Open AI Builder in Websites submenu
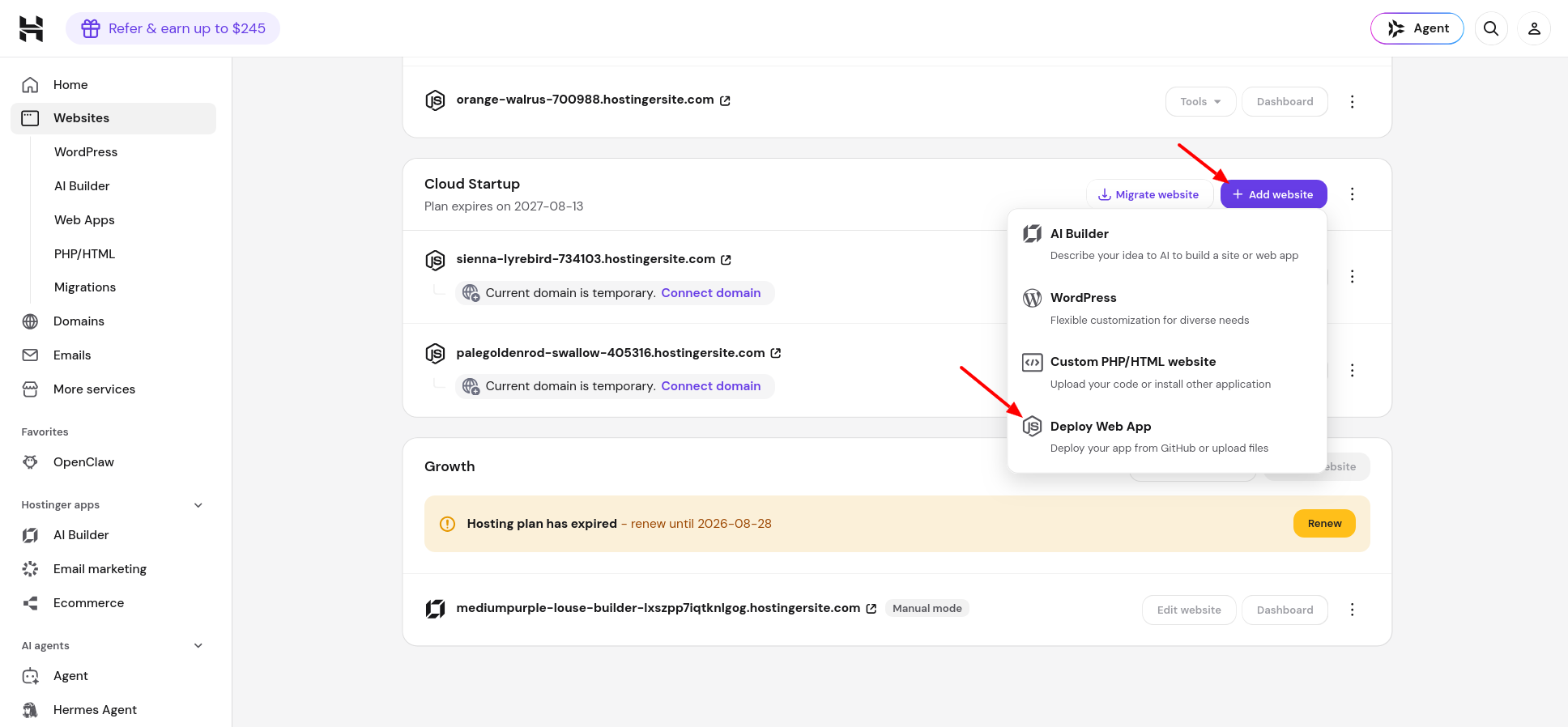Image resolution: width=1568 pixels, height=727 pixels. pyautogui.click(x=82, y=186)
